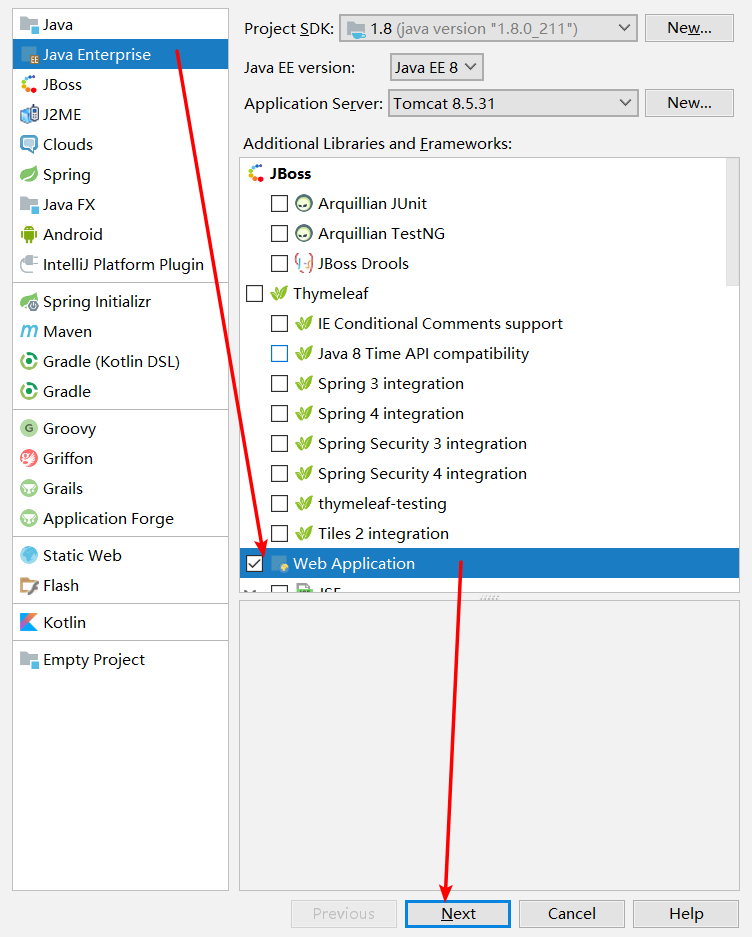This screenshot has width=752, height=937.
Task: Click the Grails icon in the sidebar
Action: point(28,489)
